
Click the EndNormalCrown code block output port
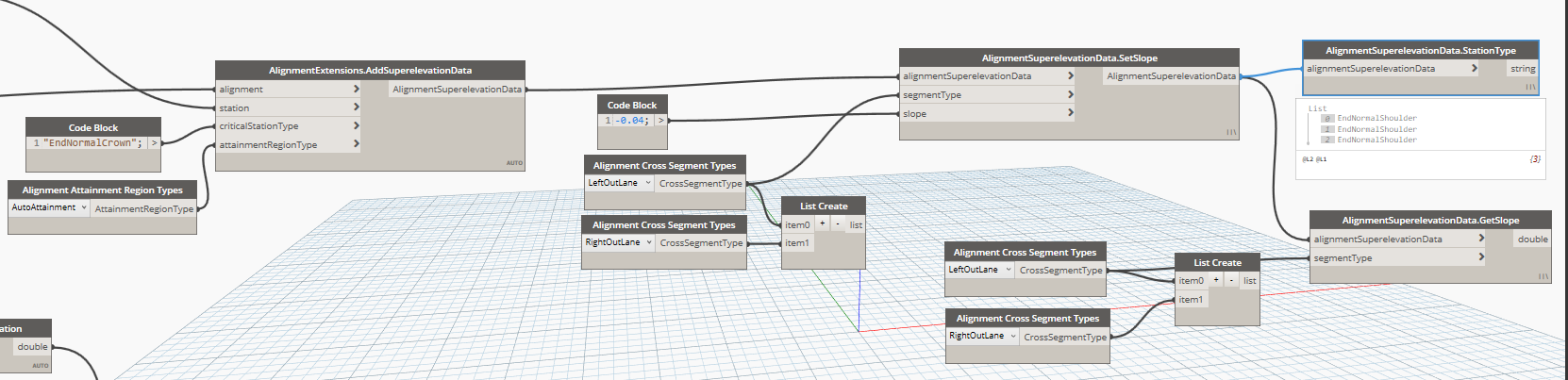click(155, 143)
